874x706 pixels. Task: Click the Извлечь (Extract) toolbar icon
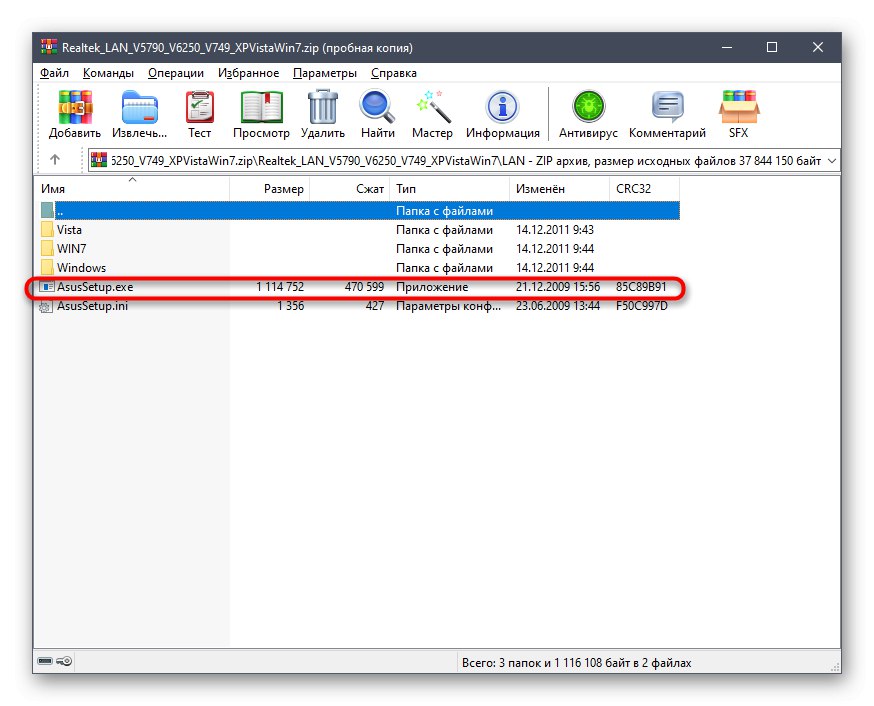139,107
